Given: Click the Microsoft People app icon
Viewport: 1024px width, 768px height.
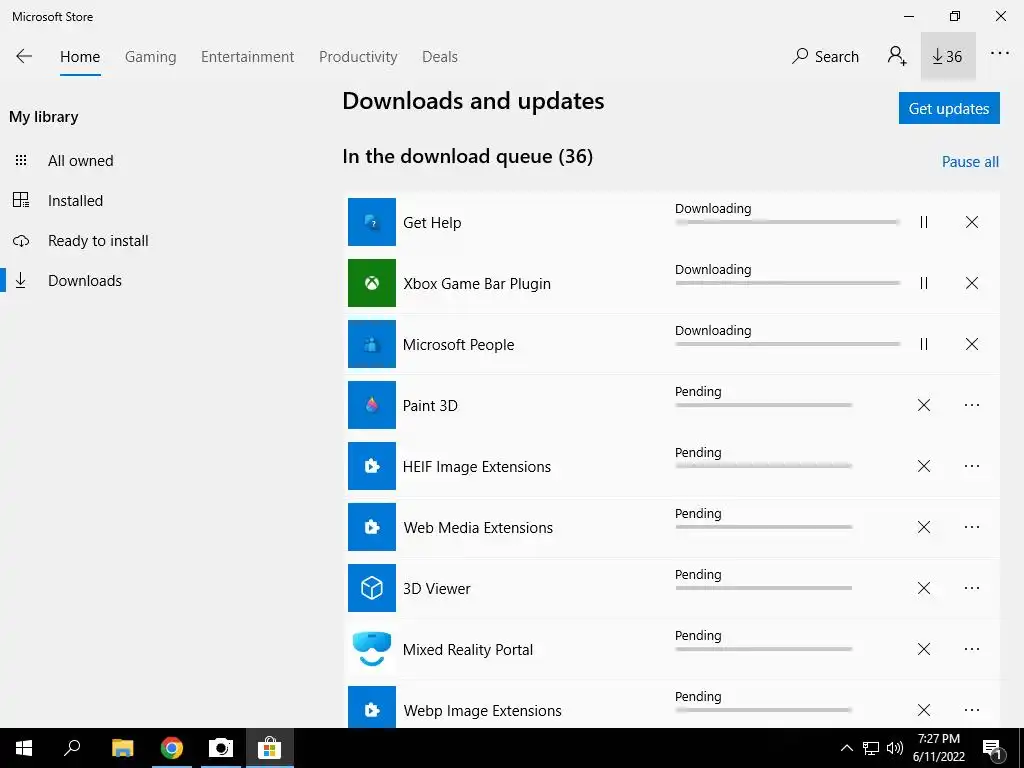Looking at the screenshot, I should pyautogui.click(x=372, y=344).
